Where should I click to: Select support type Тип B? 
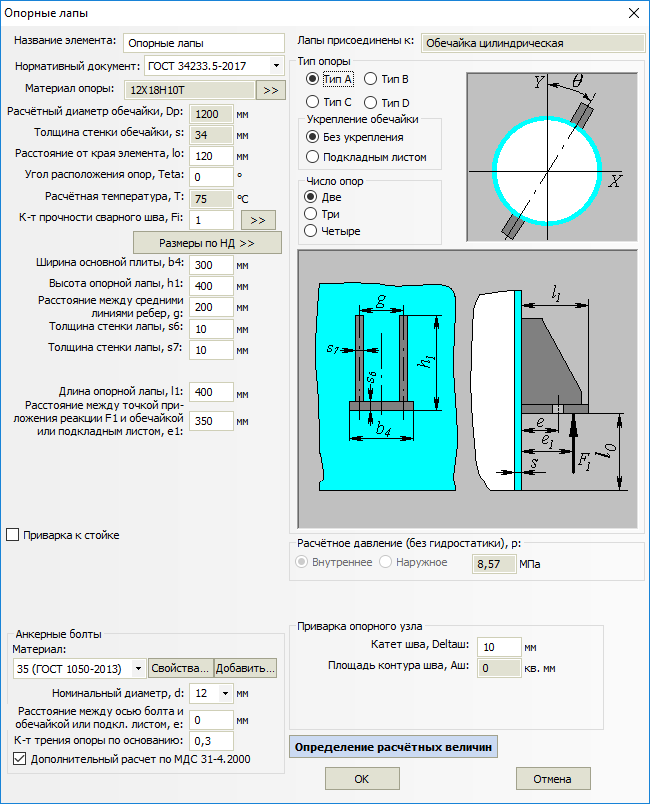pyautogui.click(x=371, y=79)
